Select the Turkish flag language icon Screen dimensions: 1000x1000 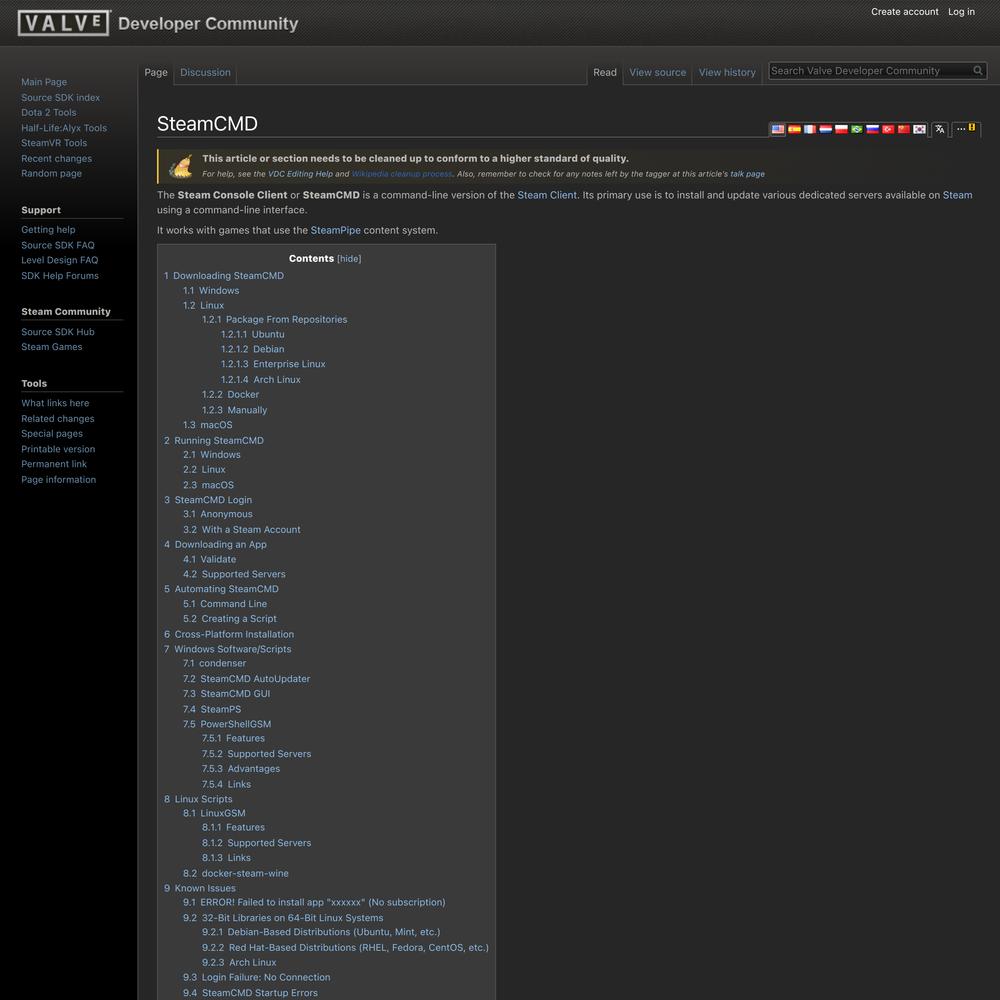click(888, 129)
